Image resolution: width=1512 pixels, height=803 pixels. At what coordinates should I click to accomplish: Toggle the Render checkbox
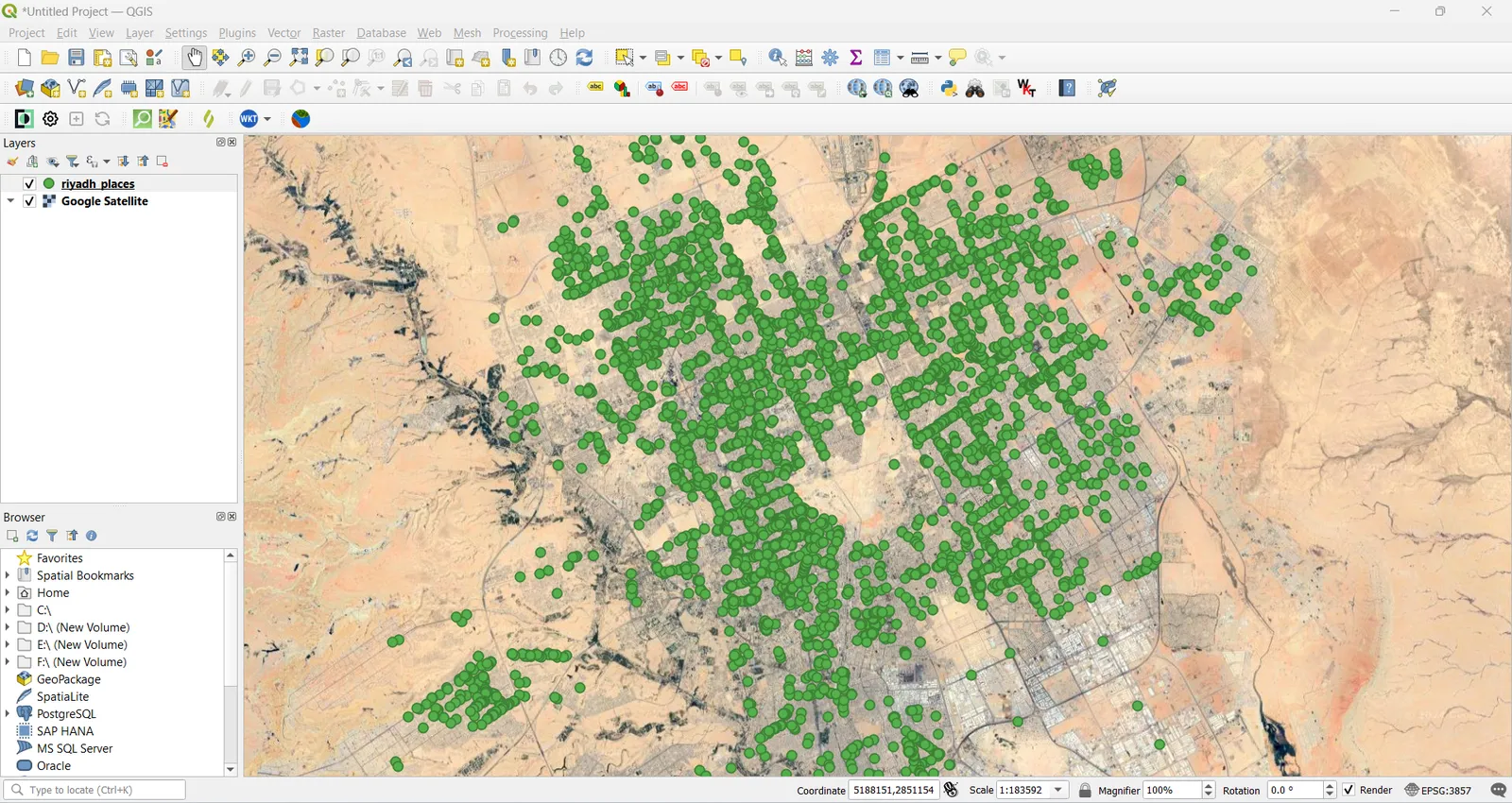1349,790
